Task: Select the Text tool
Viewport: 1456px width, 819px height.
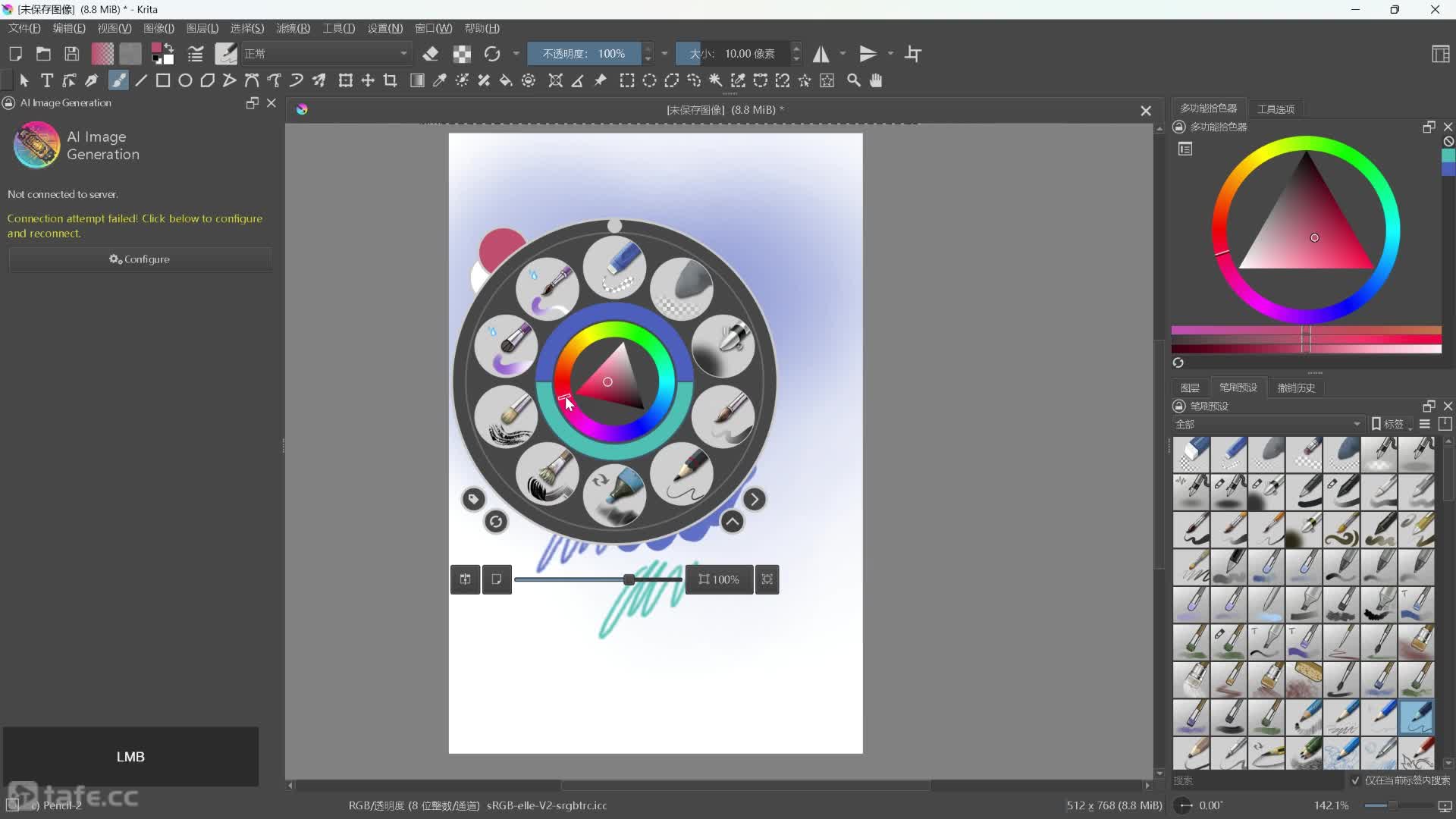Action: tap(47, 80)
